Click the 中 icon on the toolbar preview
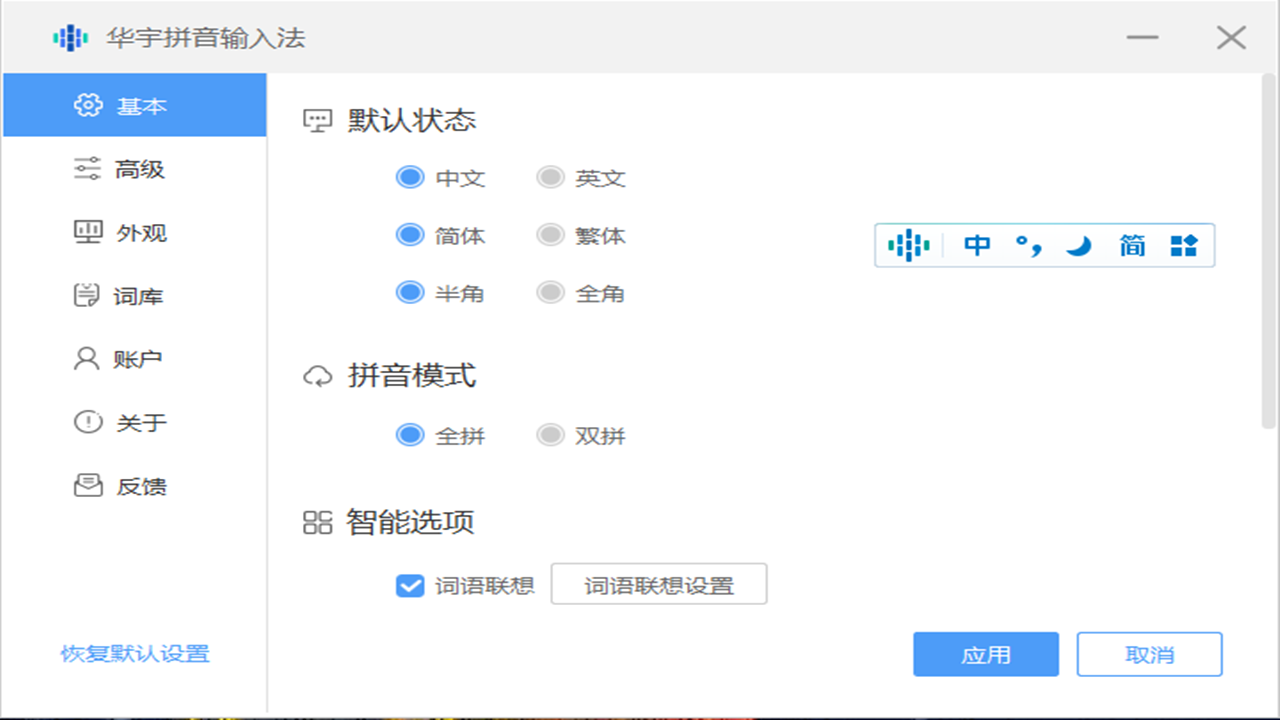The width and height of the screenshot is (1280, 720). pyautogui.click(x=978, y=244)
